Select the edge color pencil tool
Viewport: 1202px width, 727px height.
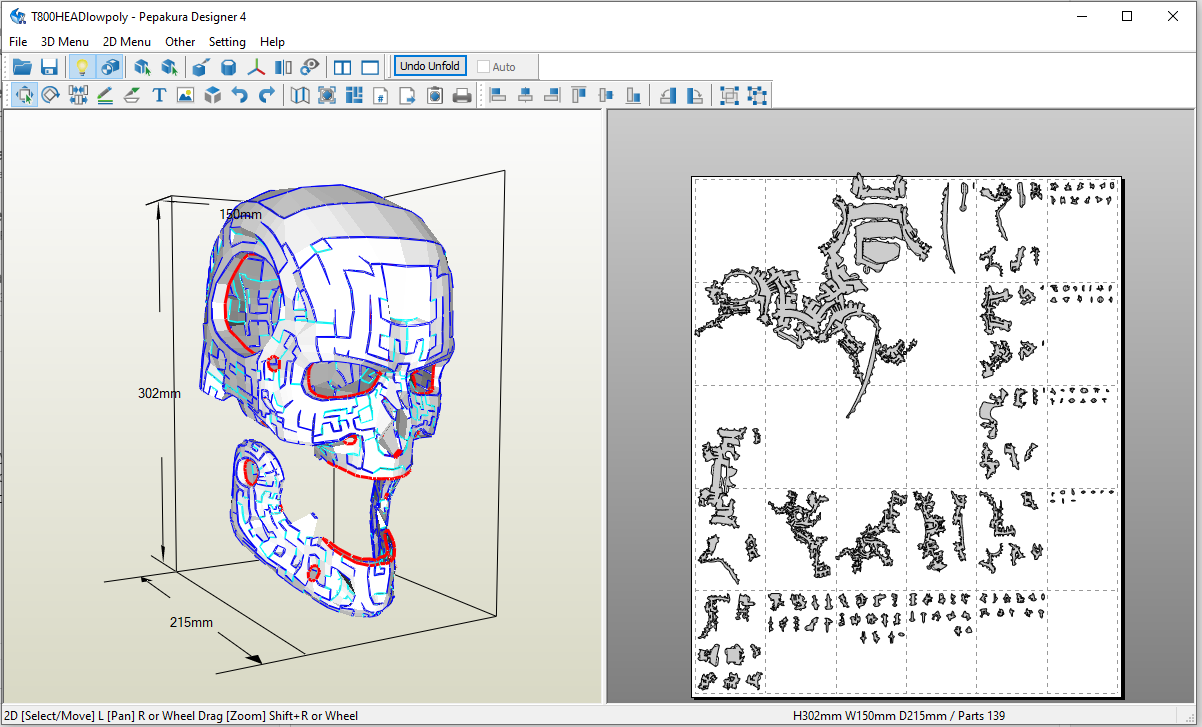click(105, 95)
